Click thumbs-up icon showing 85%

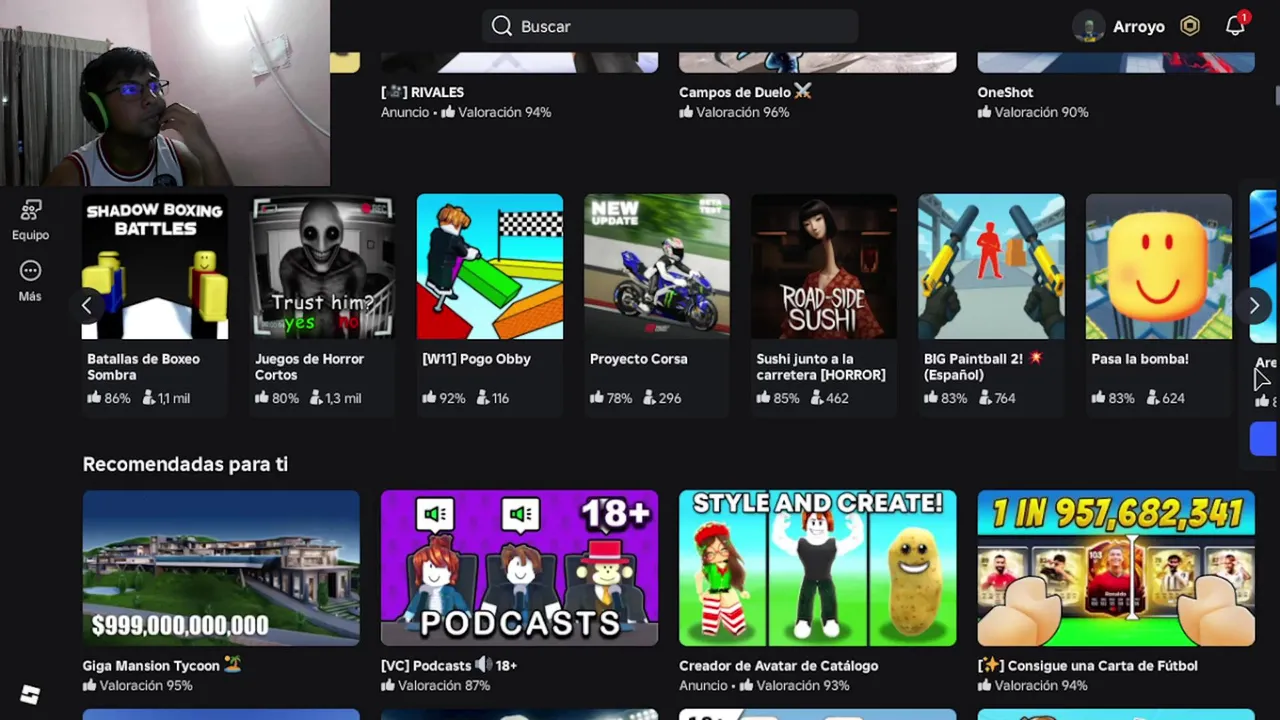(763, 398)
